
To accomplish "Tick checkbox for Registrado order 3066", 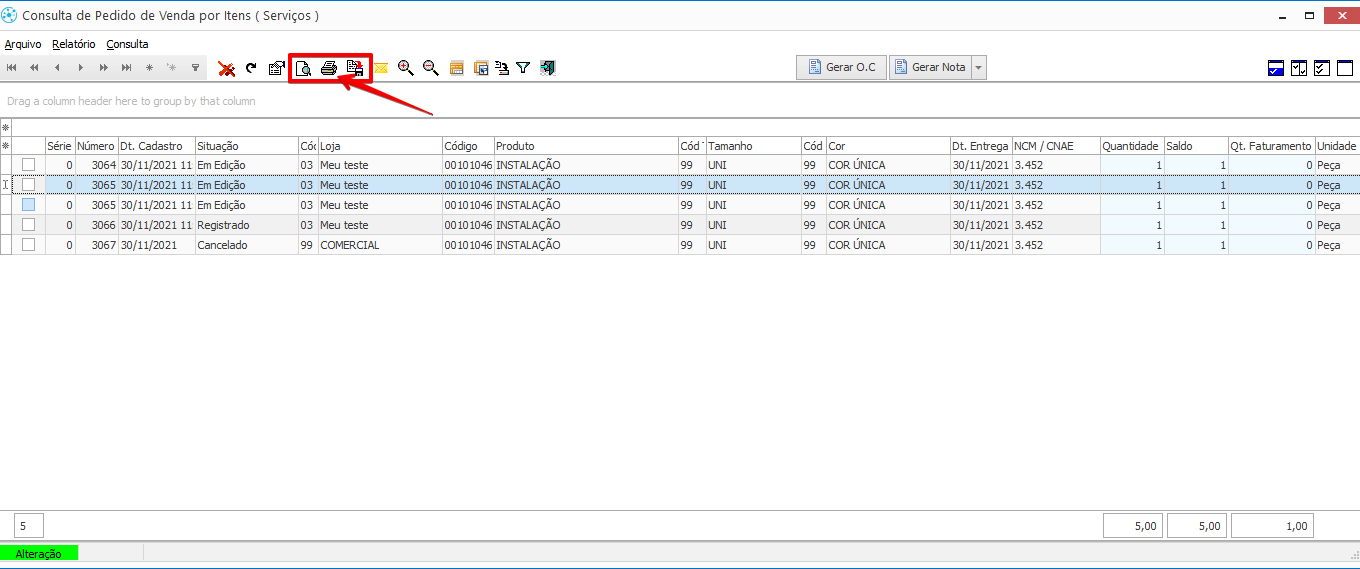I will pos(28,225).
